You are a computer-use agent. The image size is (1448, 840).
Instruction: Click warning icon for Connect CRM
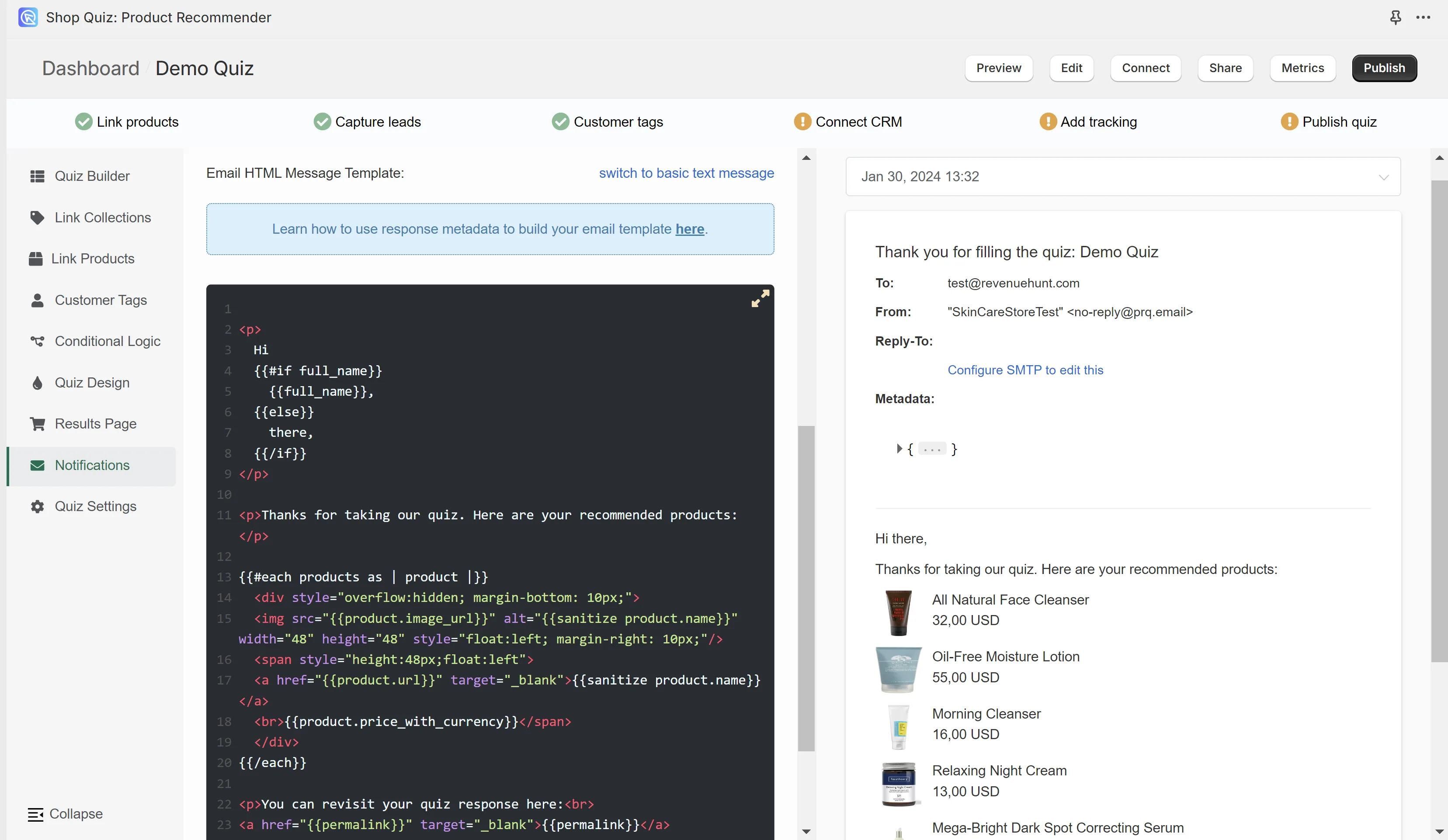click(802, 122)
